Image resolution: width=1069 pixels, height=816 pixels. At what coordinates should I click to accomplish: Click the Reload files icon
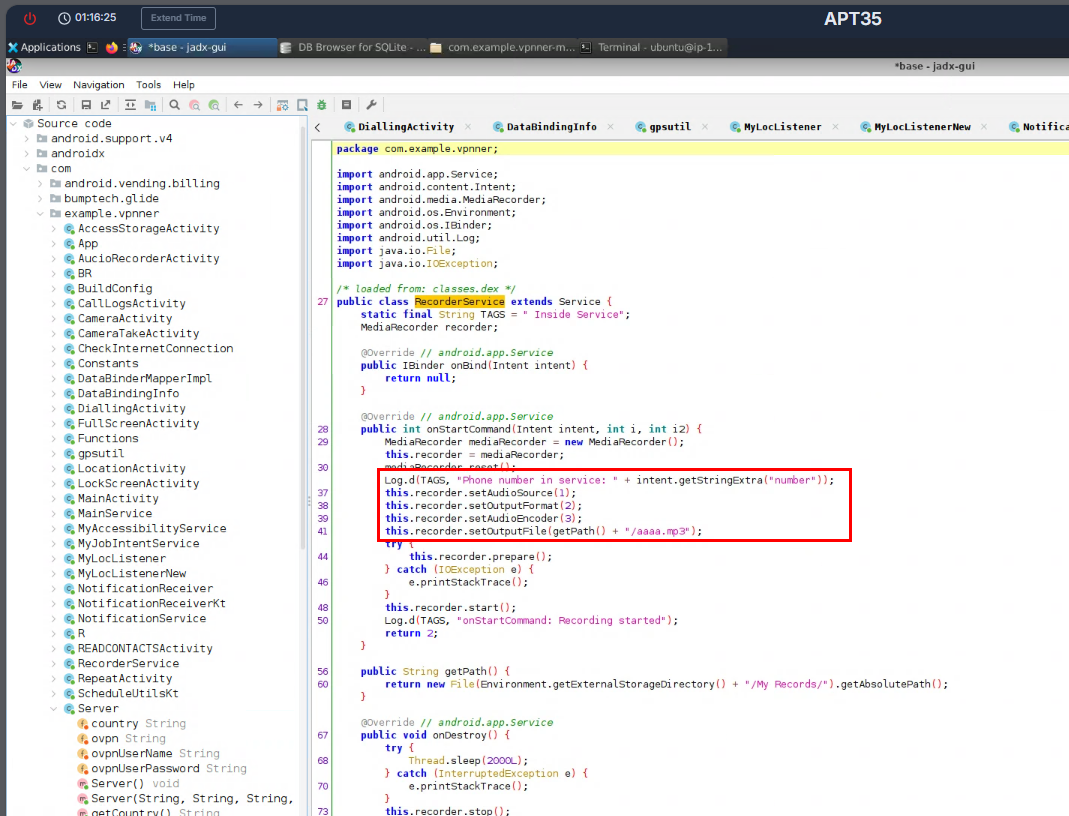click(x=61, y=105)
